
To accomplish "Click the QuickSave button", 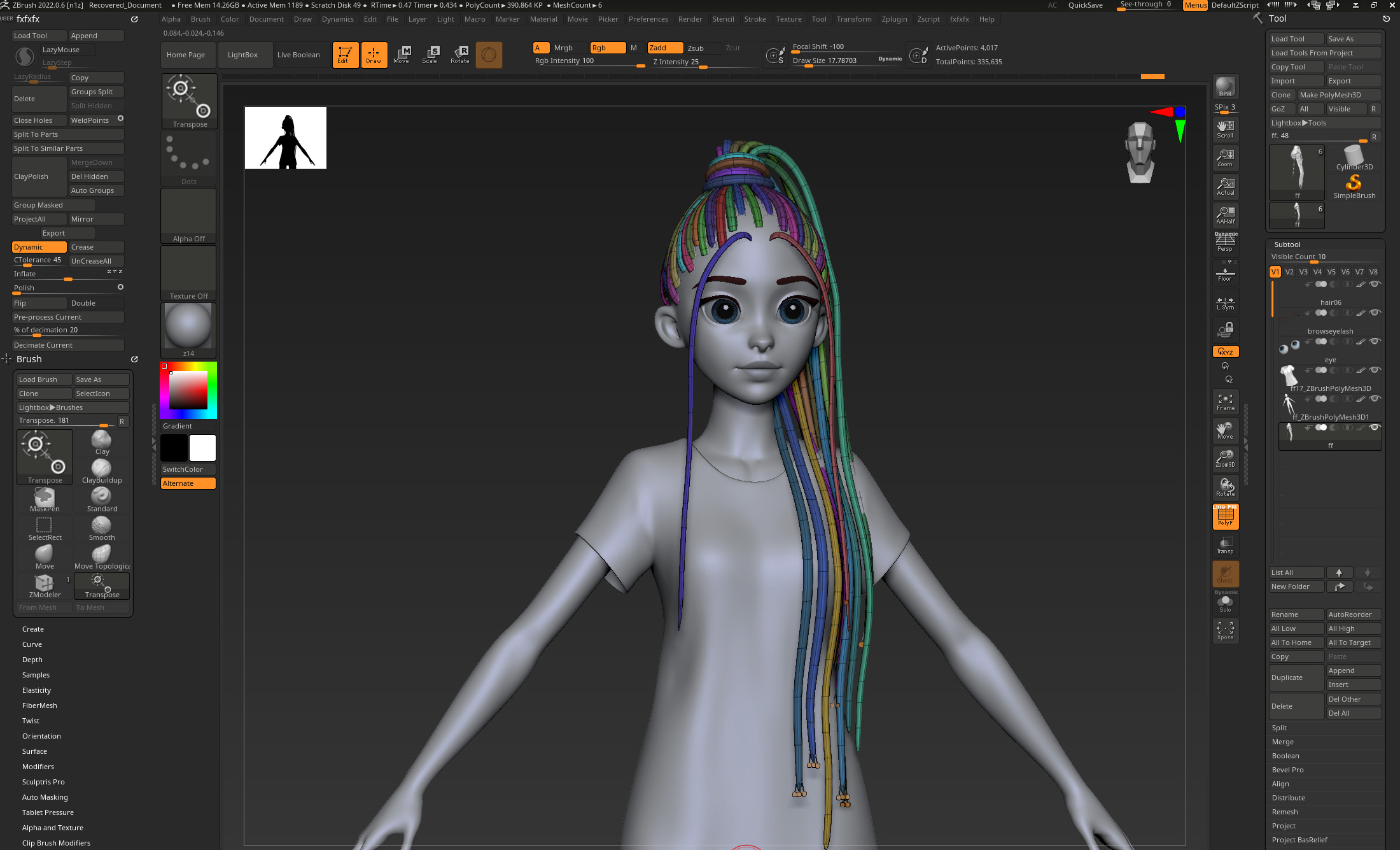I will click(x=1086, y=5).
